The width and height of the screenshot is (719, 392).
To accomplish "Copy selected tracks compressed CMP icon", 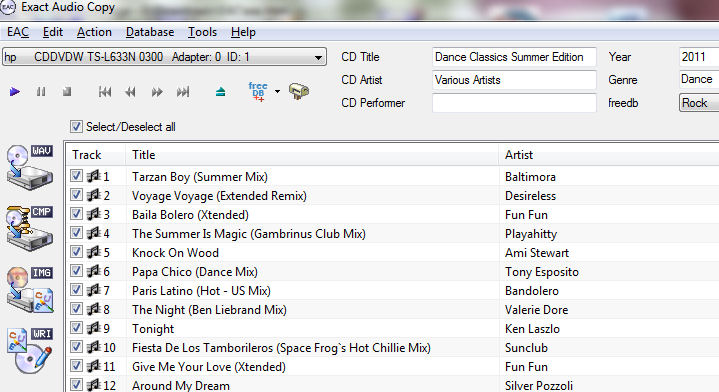I will (30, 228).
